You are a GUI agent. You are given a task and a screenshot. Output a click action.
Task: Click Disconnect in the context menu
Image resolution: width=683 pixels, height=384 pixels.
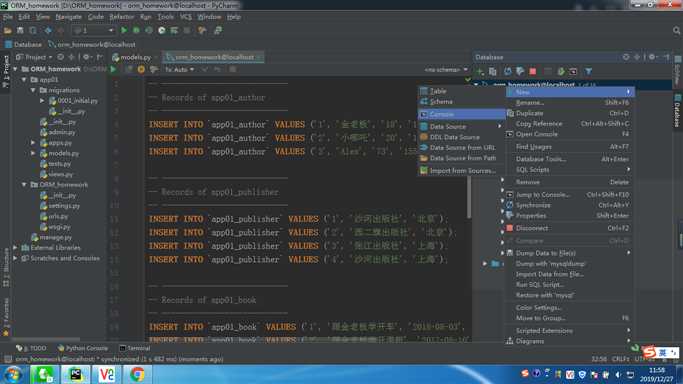569,228
